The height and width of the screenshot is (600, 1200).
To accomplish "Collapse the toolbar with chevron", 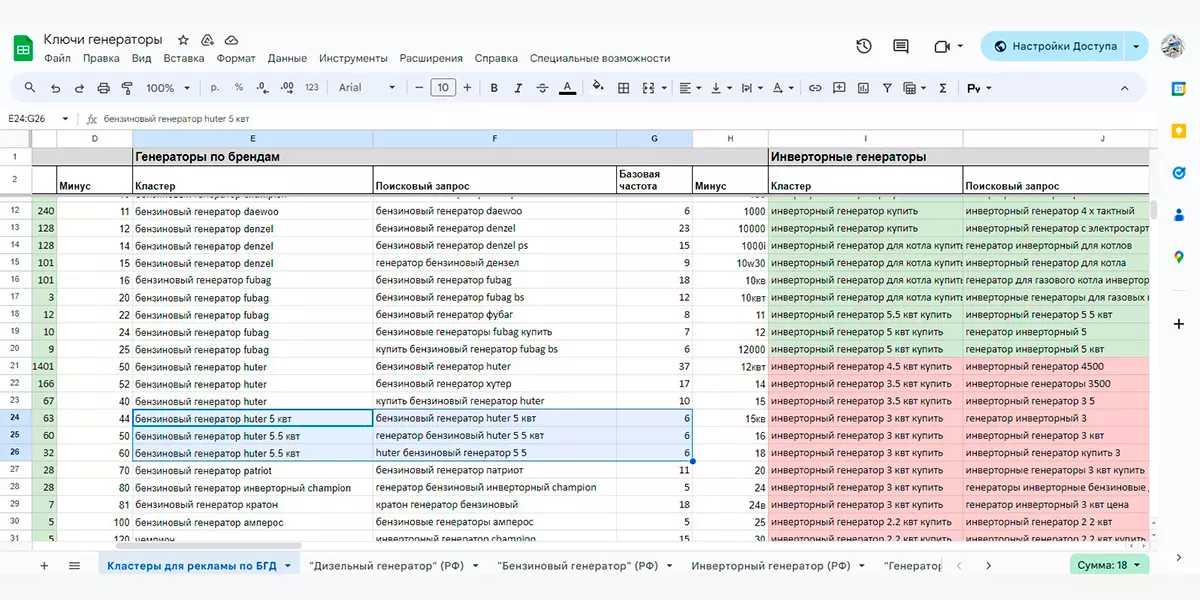I will pos(1124,88).
